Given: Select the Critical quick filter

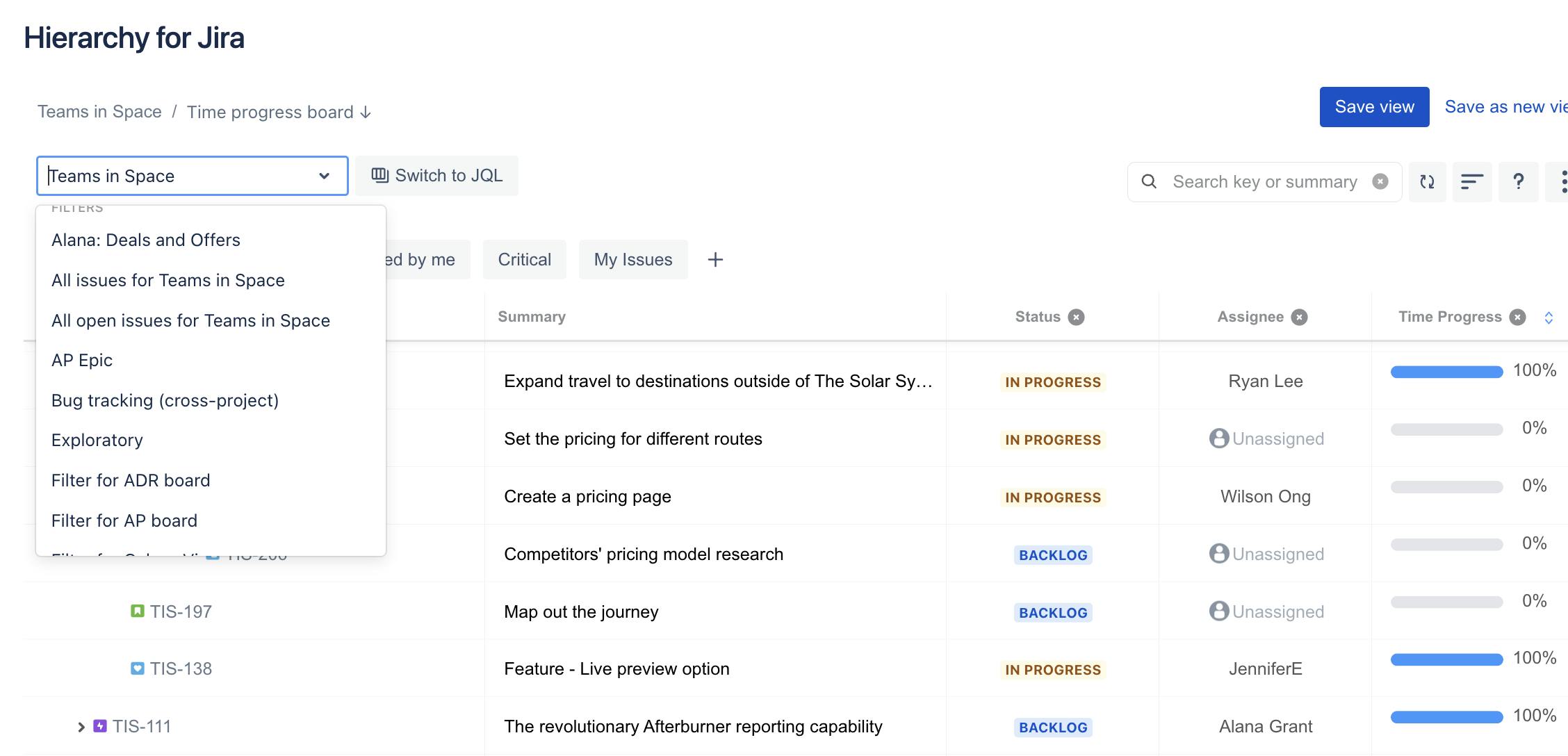Looking at the screenshot, I should click(x=524, y=259).
